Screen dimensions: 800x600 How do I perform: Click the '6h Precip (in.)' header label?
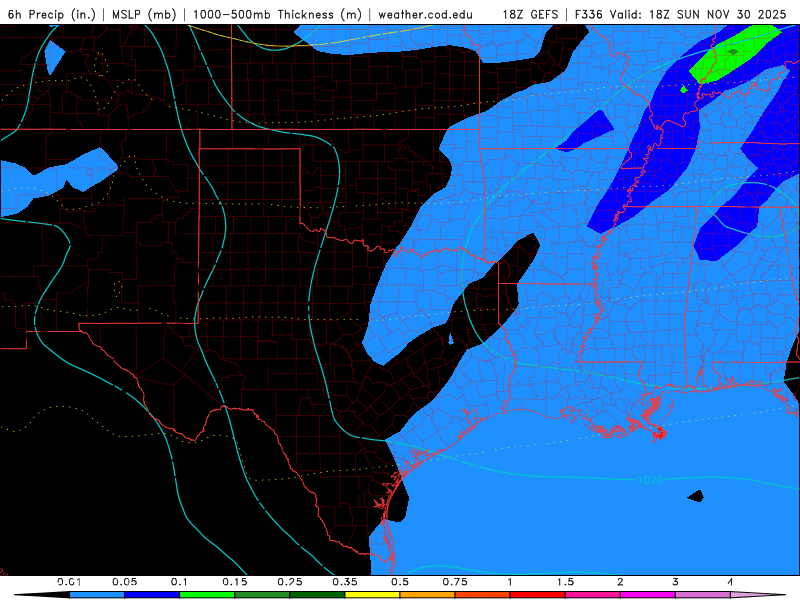pyautogui.click(x=52, y=14)
